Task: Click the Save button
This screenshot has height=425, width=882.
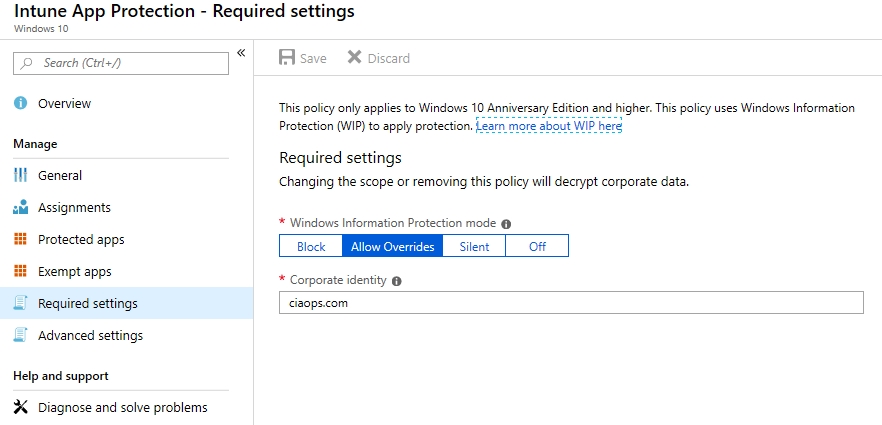Action: tap(303, 58)
